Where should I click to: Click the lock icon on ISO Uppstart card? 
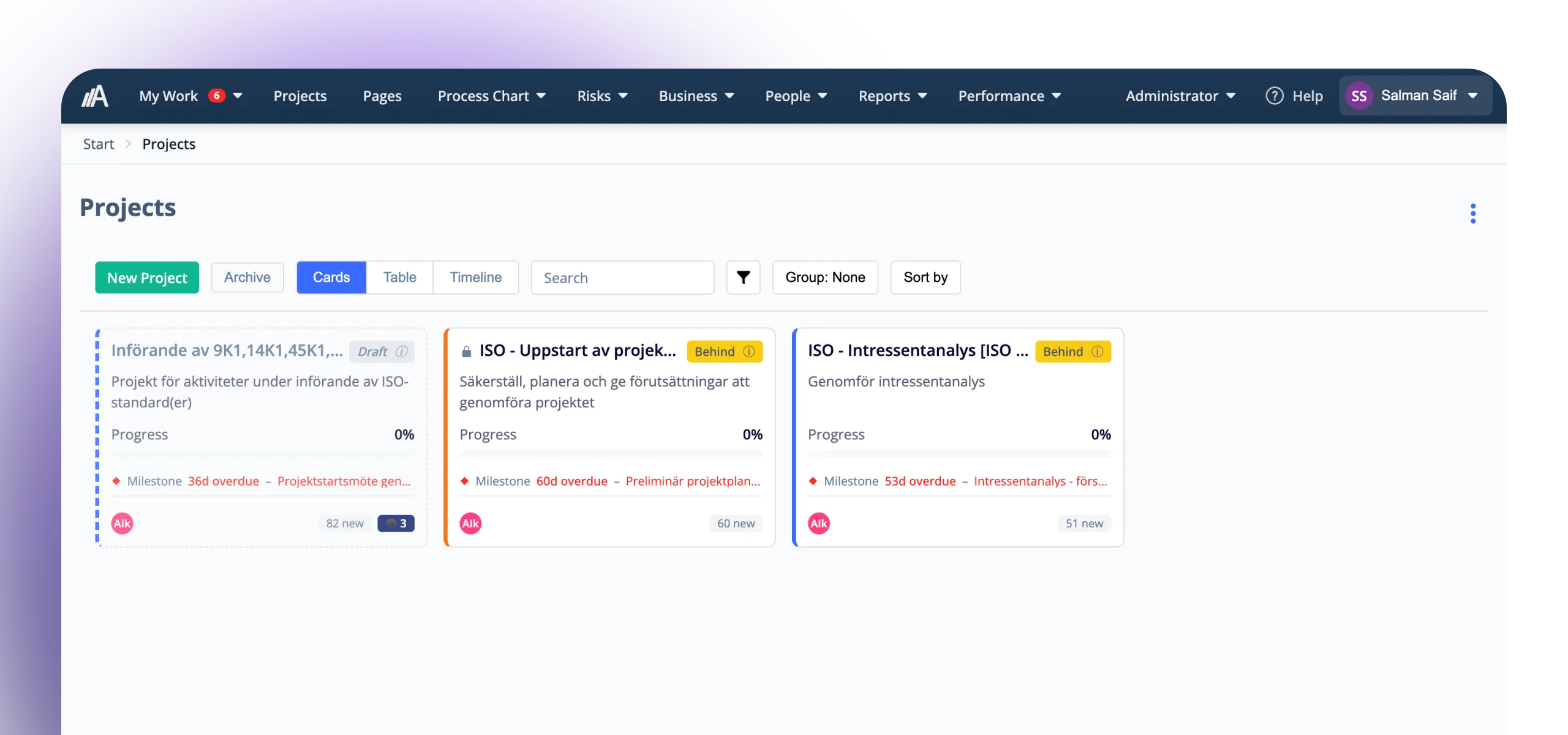click(x=466, y=351)
